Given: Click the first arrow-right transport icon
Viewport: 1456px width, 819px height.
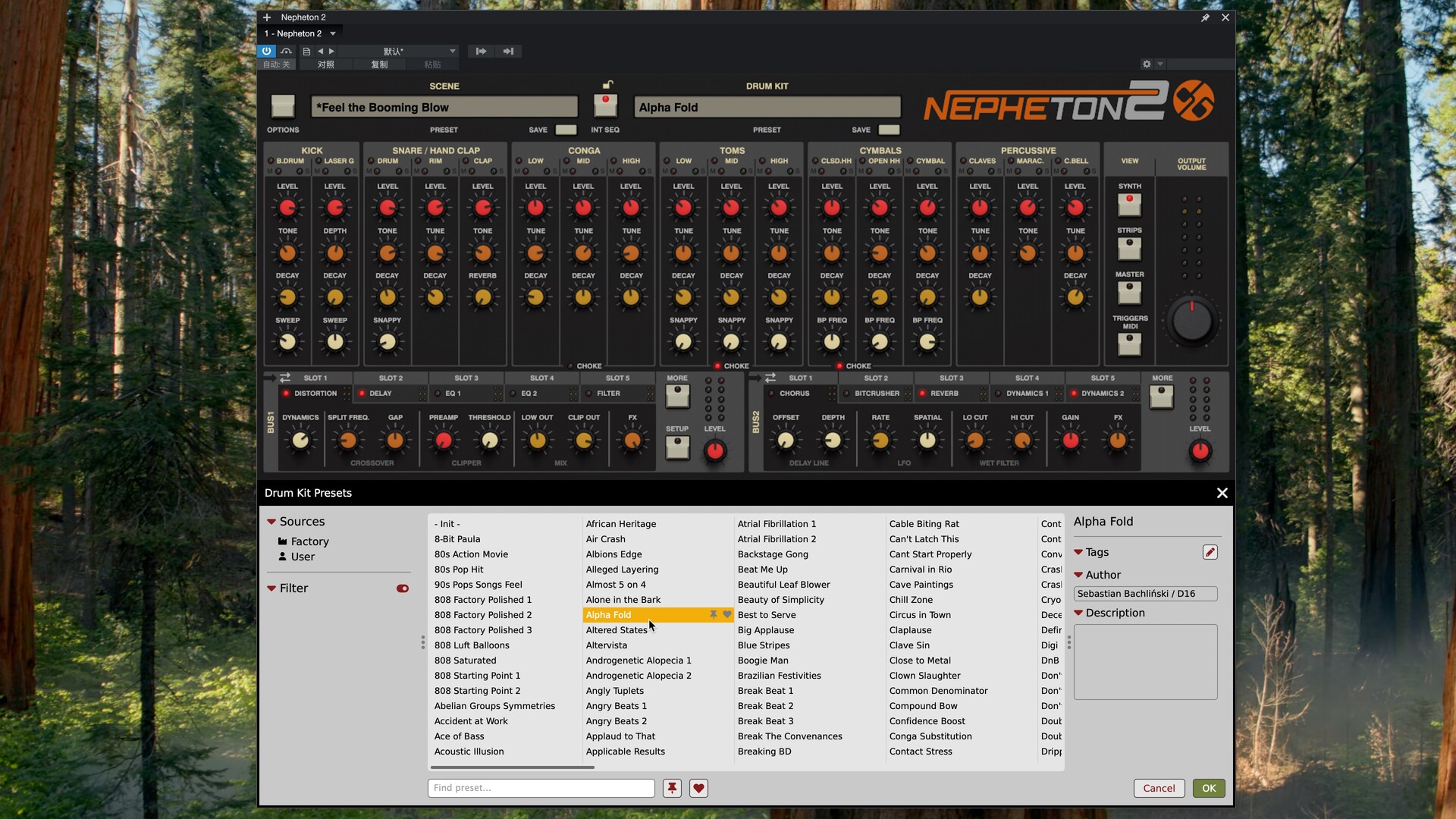Looking at the screenshot, I should [481, 52].
